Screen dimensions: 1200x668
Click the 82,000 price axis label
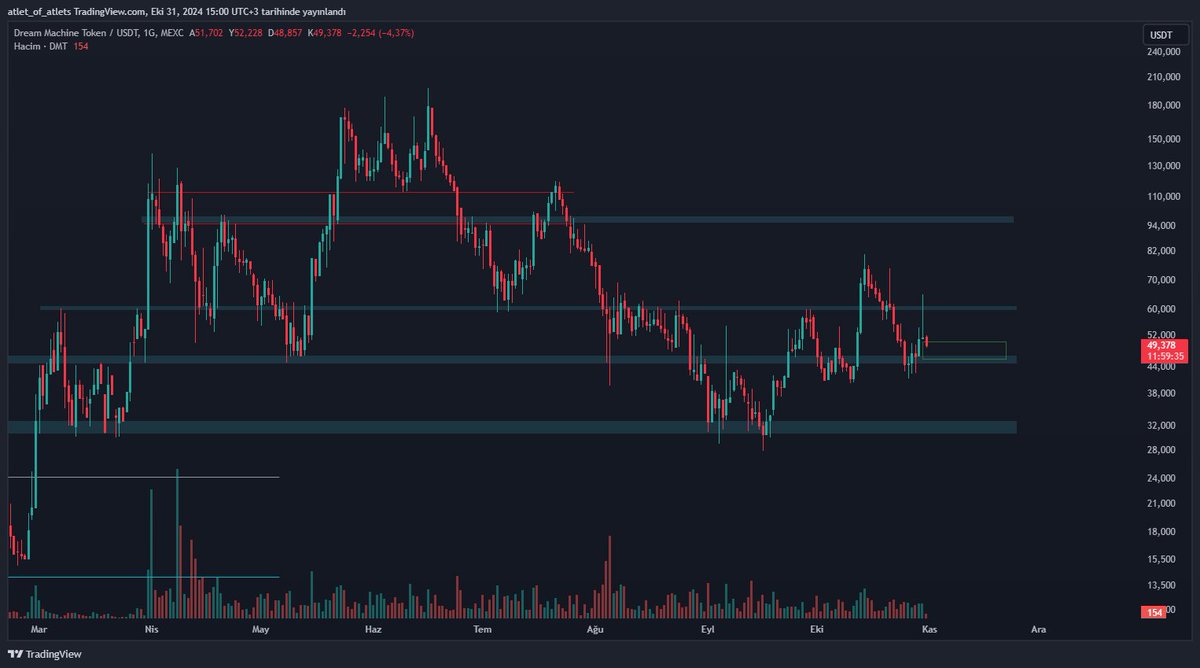click(x=1162, y=251)
